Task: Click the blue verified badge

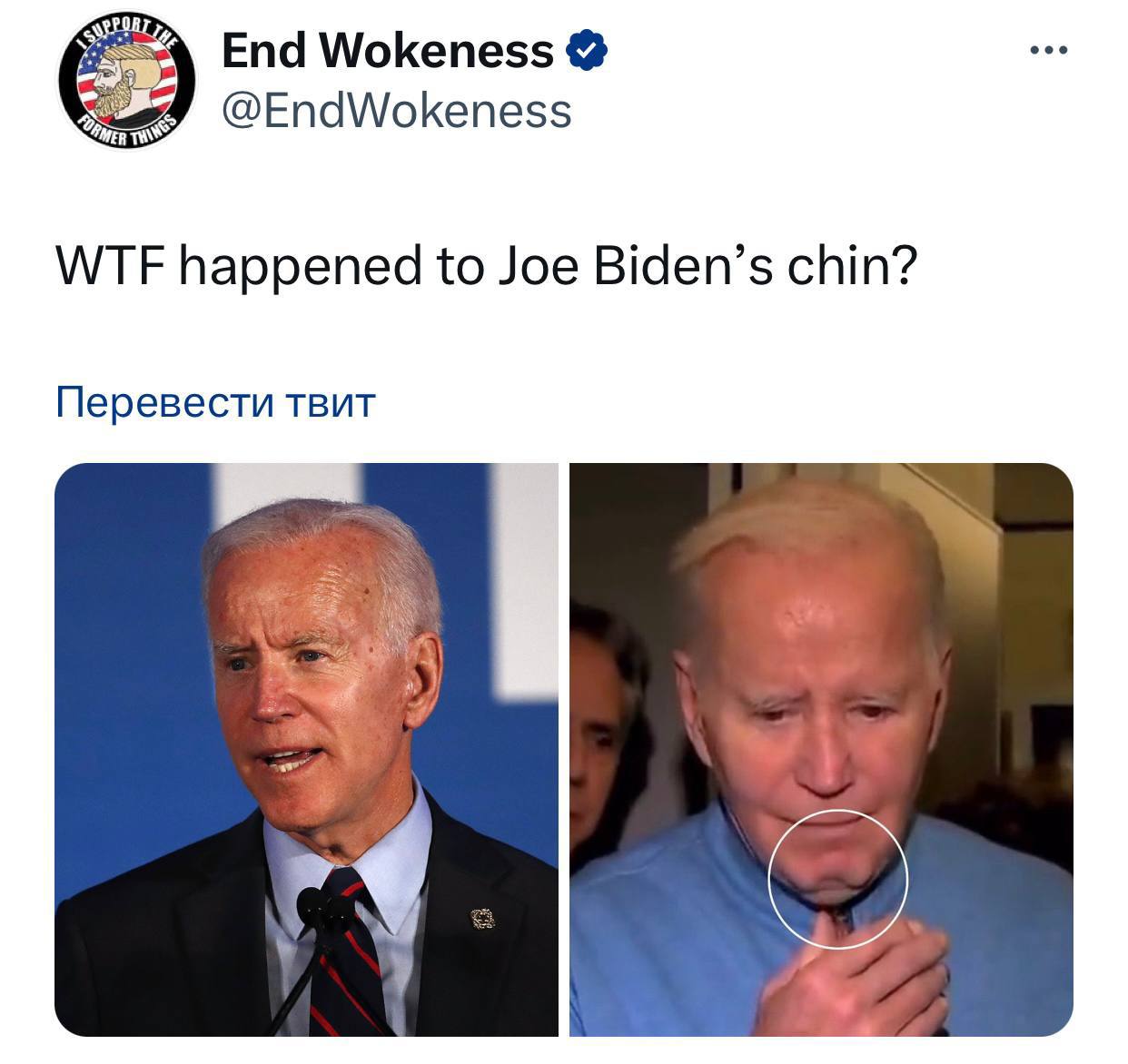Action: [x=587, y=51]
